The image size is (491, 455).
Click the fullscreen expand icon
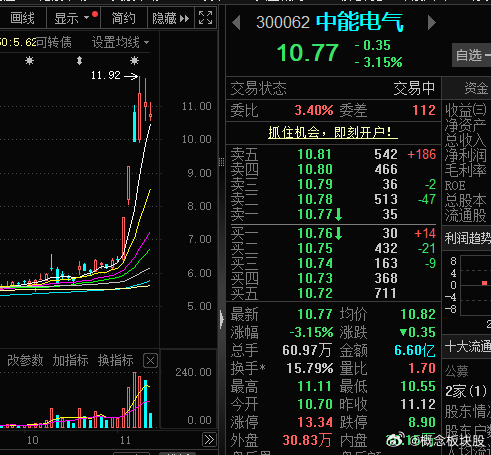tap(205, 18)
